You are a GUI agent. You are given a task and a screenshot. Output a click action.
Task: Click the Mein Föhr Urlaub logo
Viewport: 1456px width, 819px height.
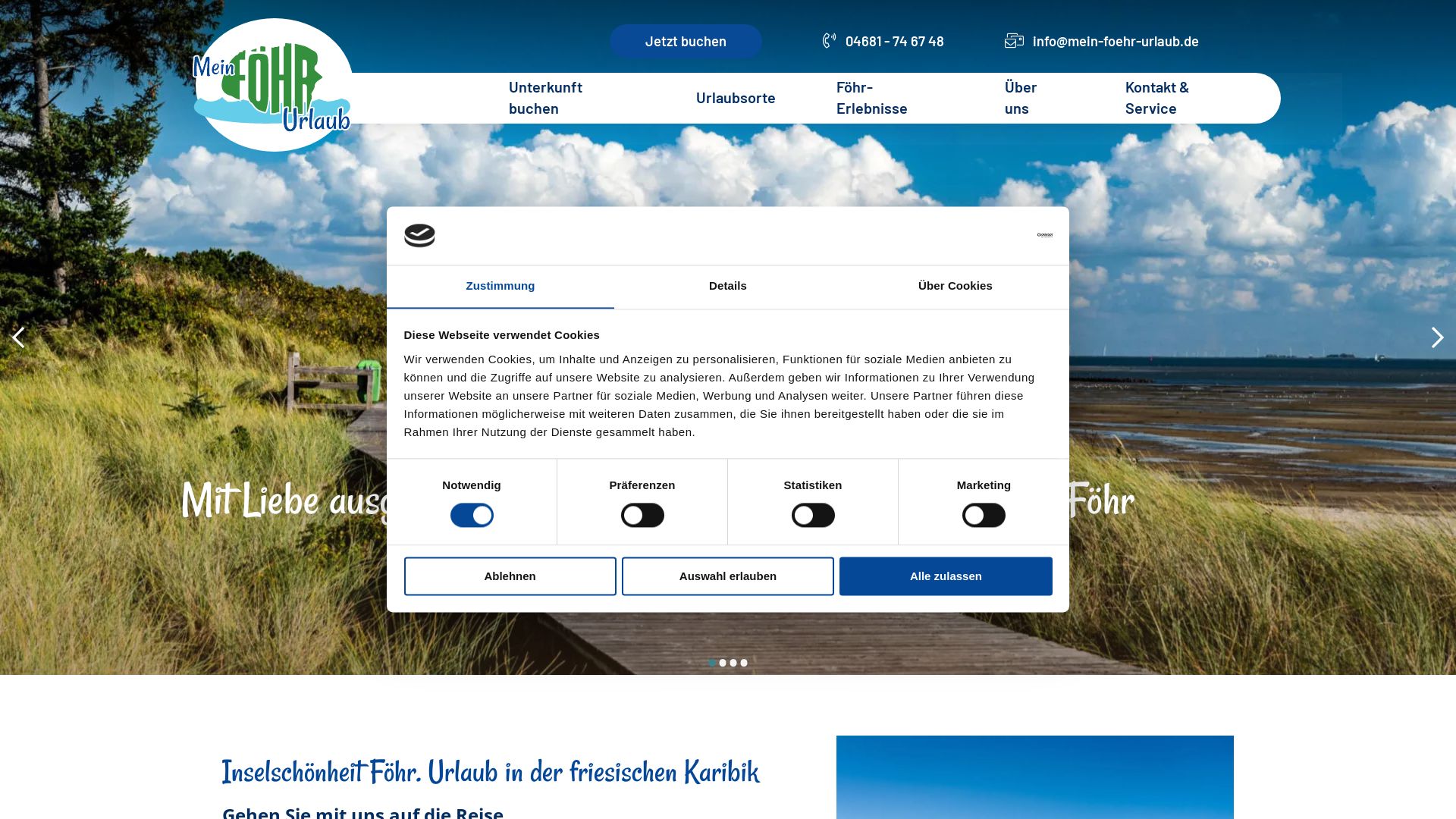click(273, 85)
